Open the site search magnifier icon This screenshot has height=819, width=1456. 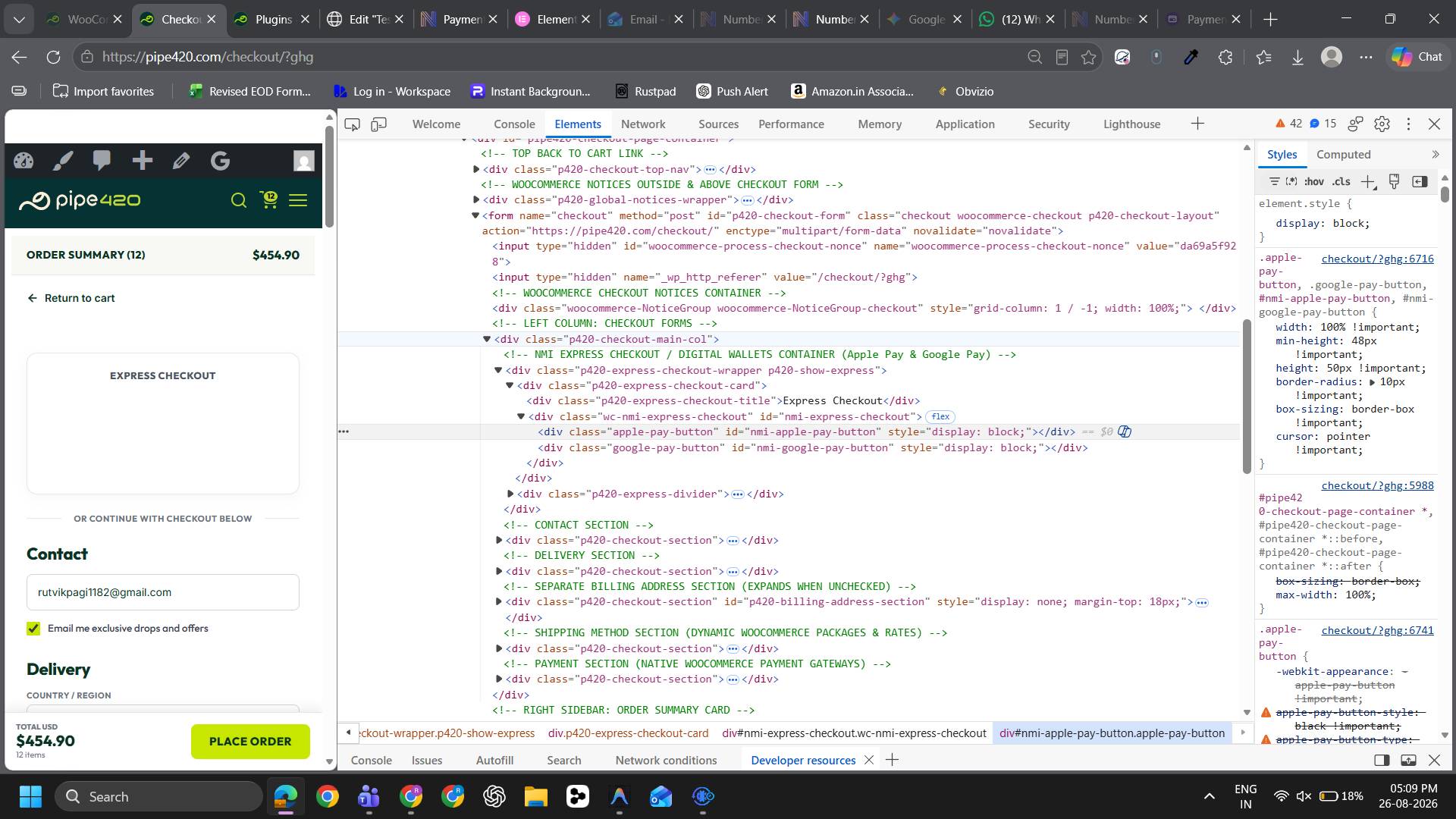tap(239, 200)
